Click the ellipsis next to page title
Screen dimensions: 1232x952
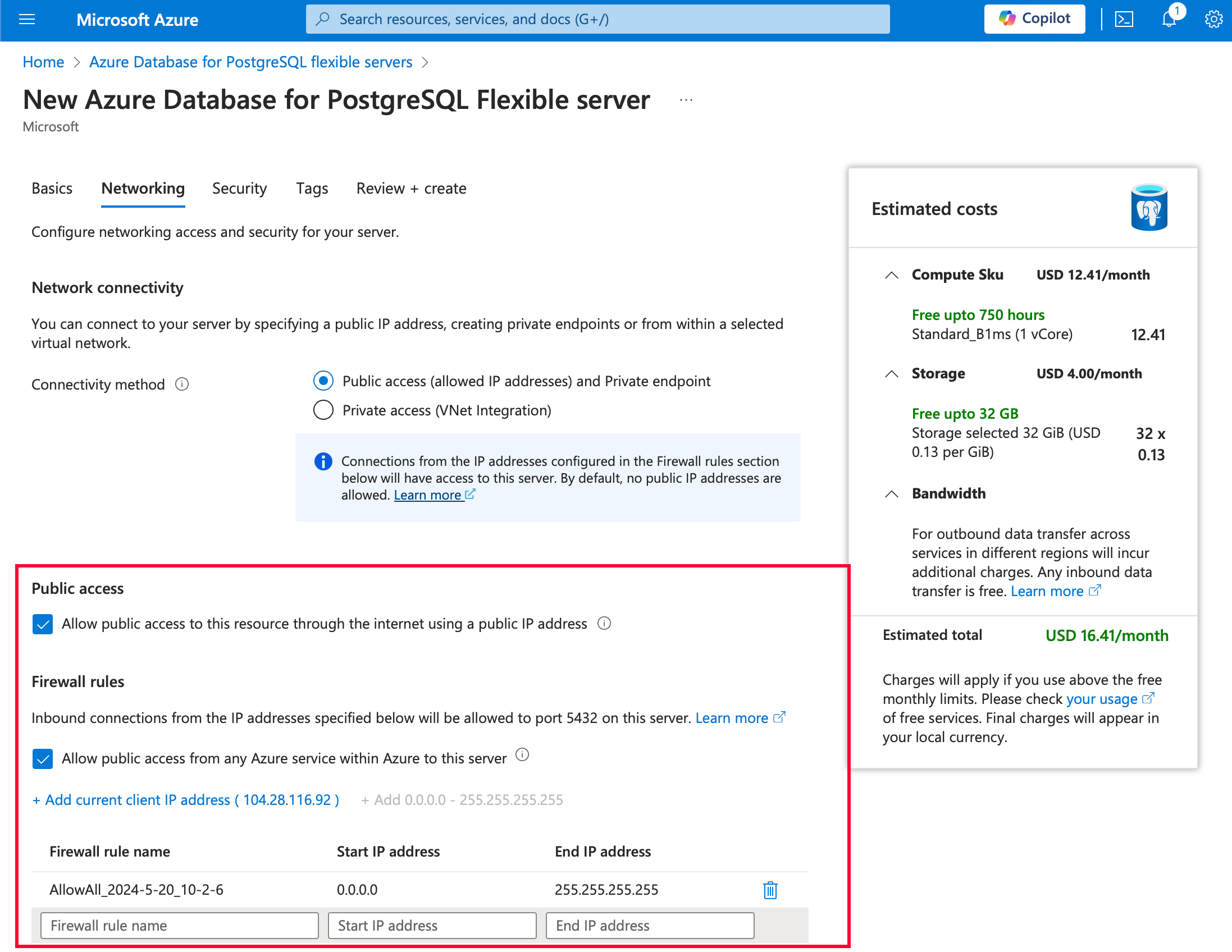coord(686,100)
